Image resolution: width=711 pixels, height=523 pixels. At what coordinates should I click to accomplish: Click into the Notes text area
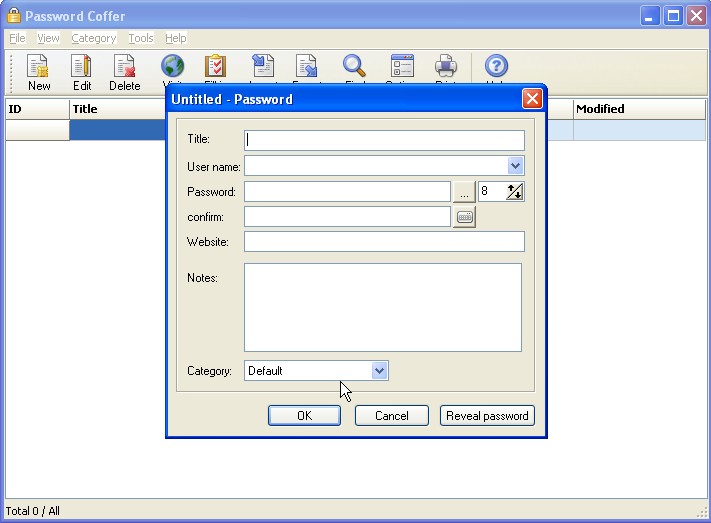tap(383, 308)
